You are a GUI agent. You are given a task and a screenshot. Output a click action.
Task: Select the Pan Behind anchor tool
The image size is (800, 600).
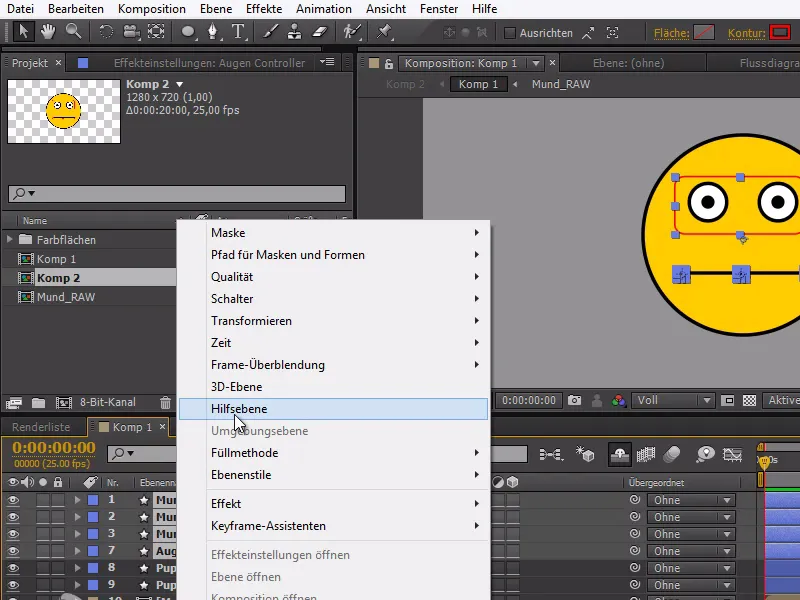click(156, 32)
